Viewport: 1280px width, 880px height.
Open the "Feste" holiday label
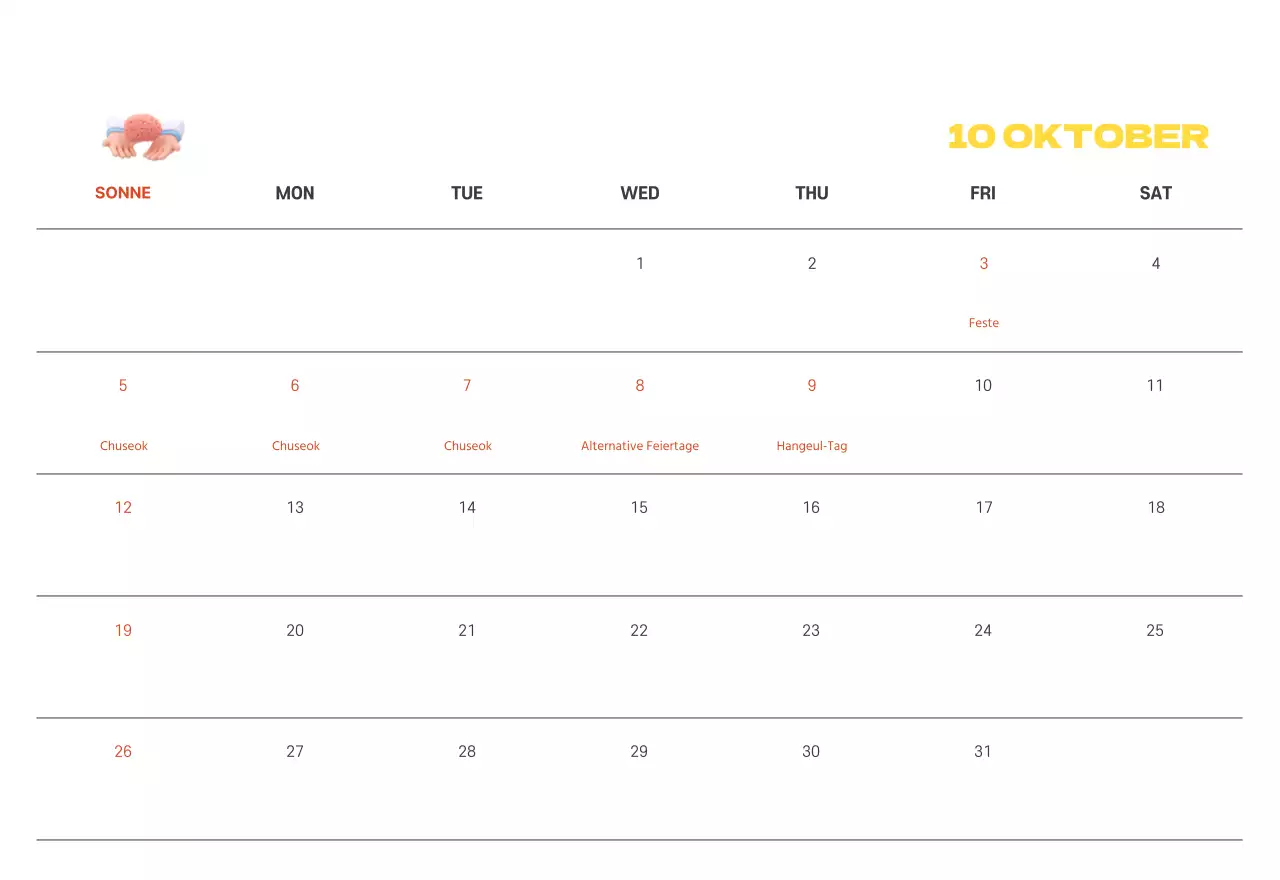(984, 323)
